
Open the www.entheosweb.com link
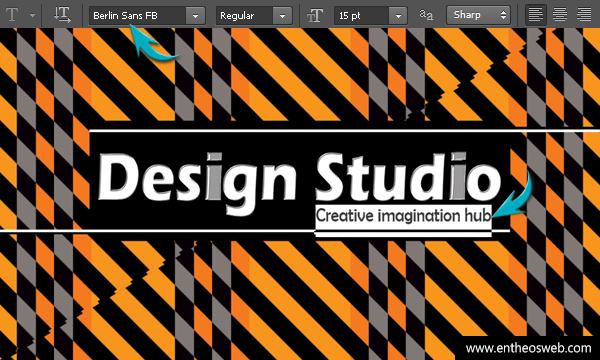click(528, 348)
